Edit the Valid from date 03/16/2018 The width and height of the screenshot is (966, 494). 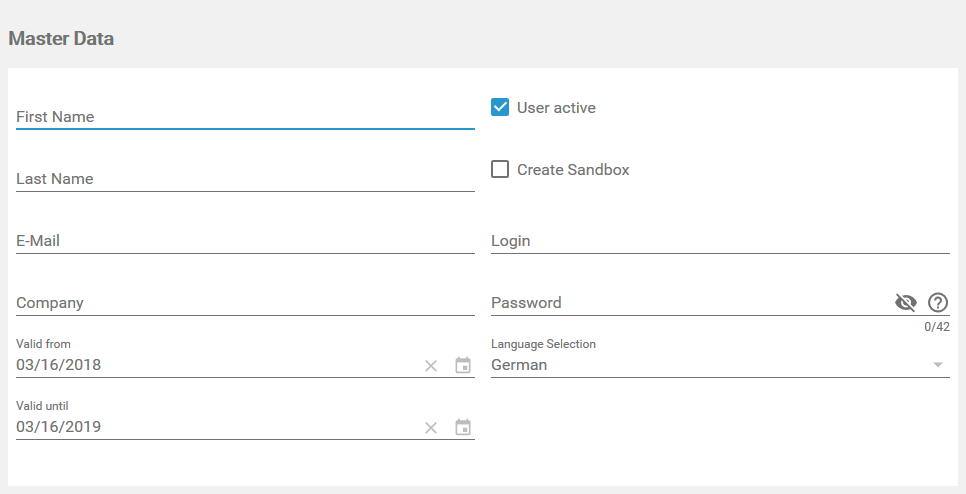(x=59, y=365)
